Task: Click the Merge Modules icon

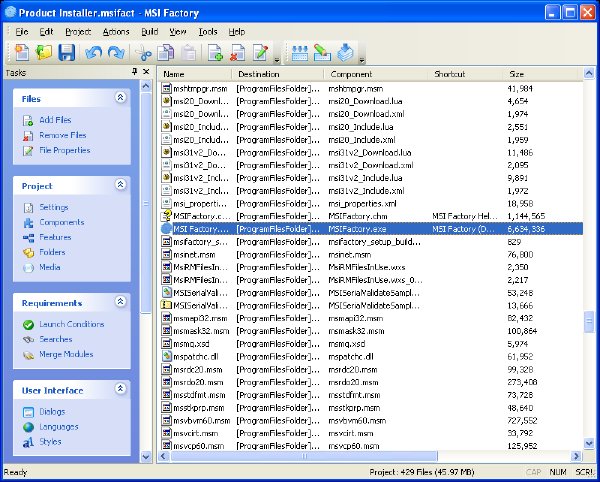Action: 28,355
